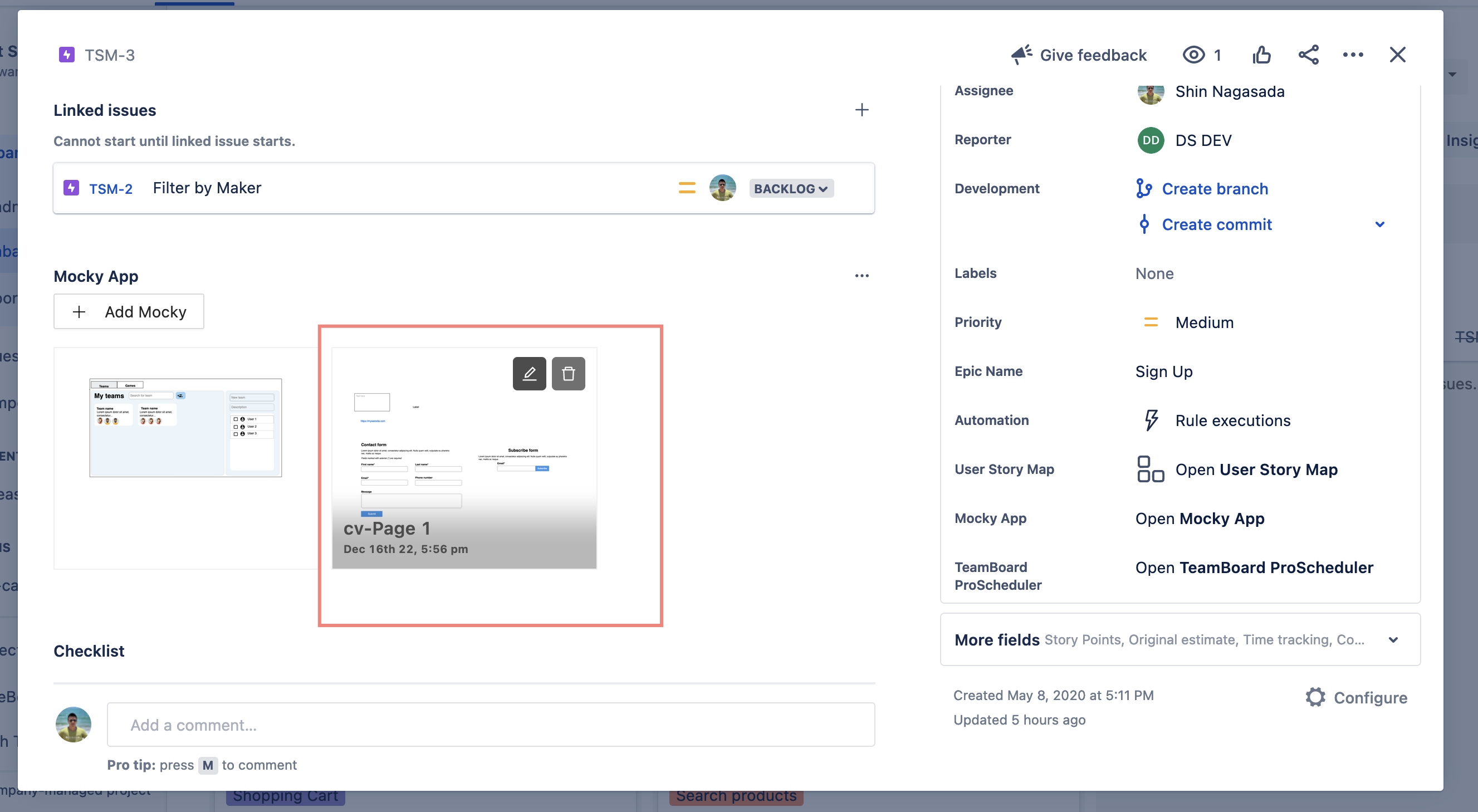
Task: Click the trash icon on cv-Page 1
Action: [x=568, y=374]
